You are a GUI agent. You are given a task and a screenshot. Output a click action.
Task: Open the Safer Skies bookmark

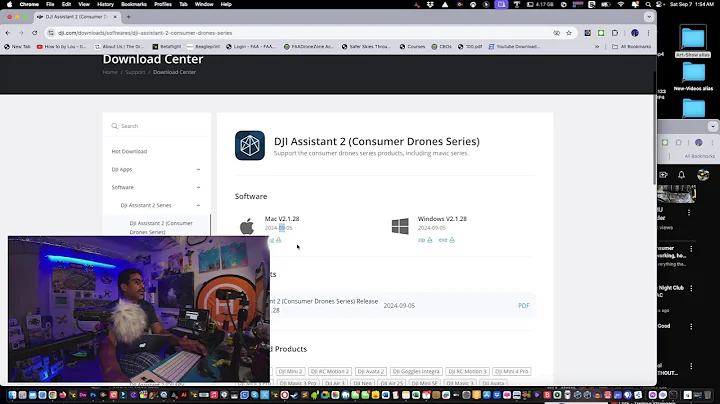366,46
